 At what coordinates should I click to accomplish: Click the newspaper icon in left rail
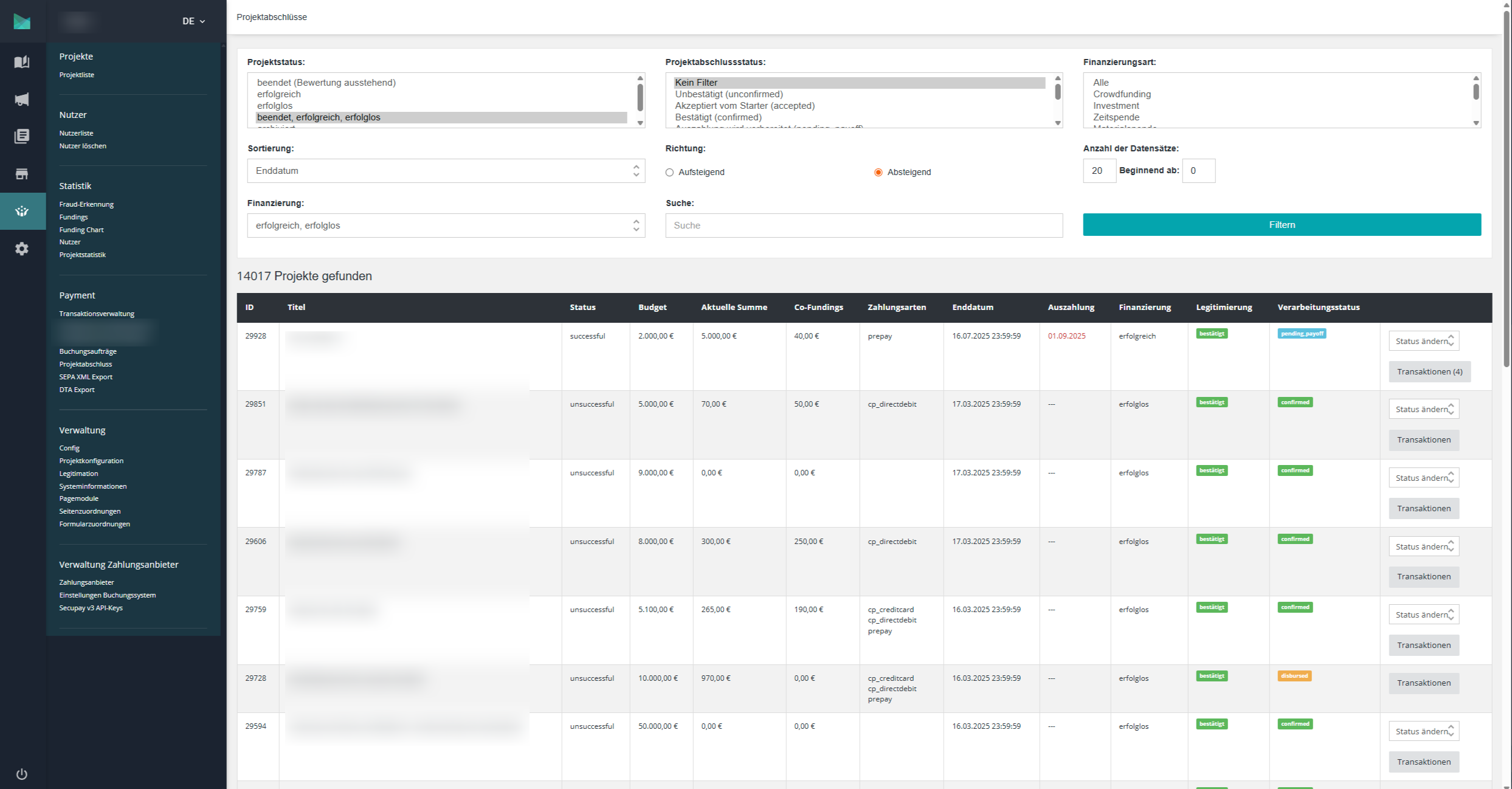click(x=22, y=136)
